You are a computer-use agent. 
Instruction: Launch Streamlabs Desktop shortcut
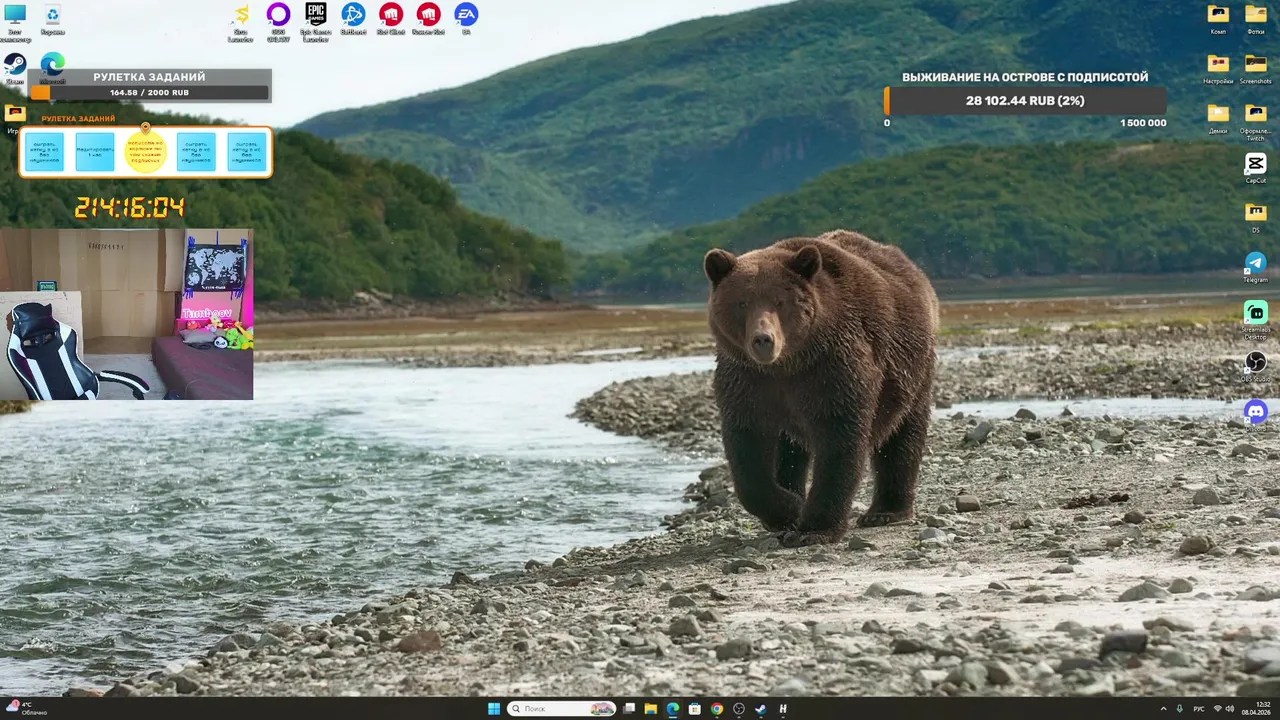pyautogui.click(x=1256, y=320)
